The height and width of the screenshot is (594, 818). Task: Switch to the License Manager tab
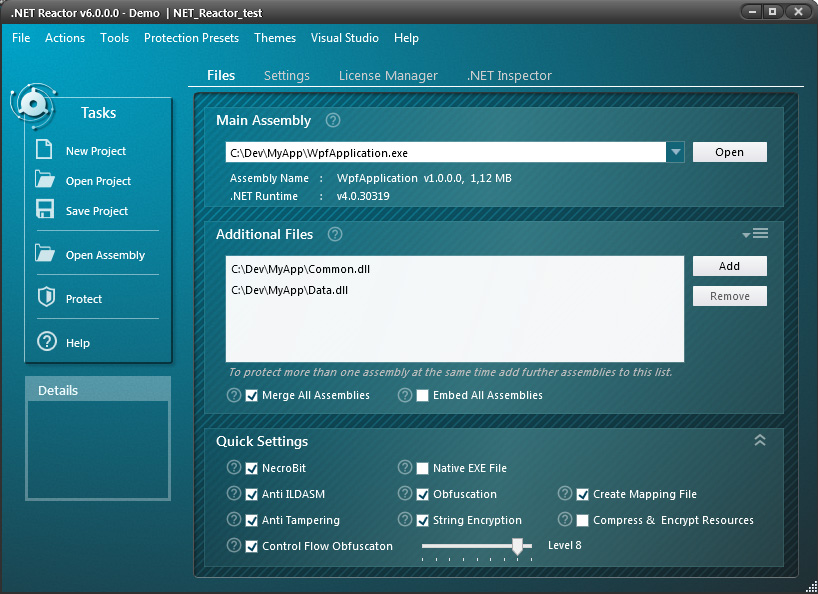click(x=388, y=76)
